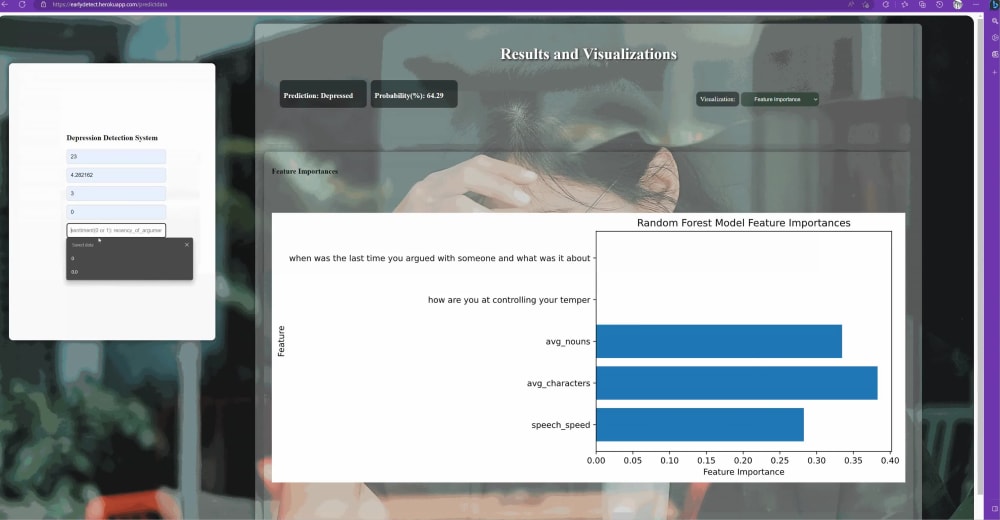Click the page vertical scrollbar
This screenshot has width=1000, height=520.
point(980,255)
